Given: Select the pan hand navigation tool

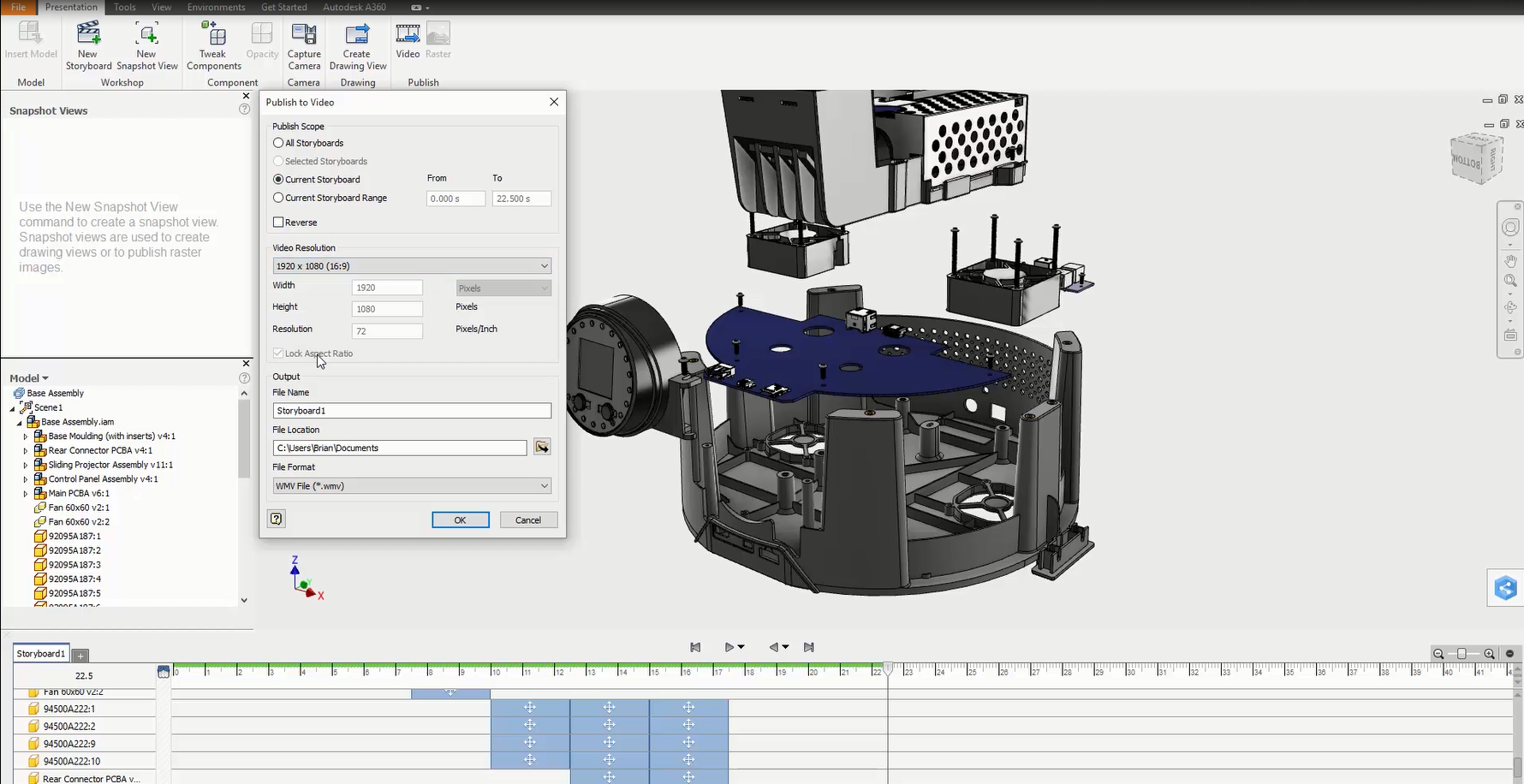Looking at the screenshot, I should click(x=1510, y=260).
